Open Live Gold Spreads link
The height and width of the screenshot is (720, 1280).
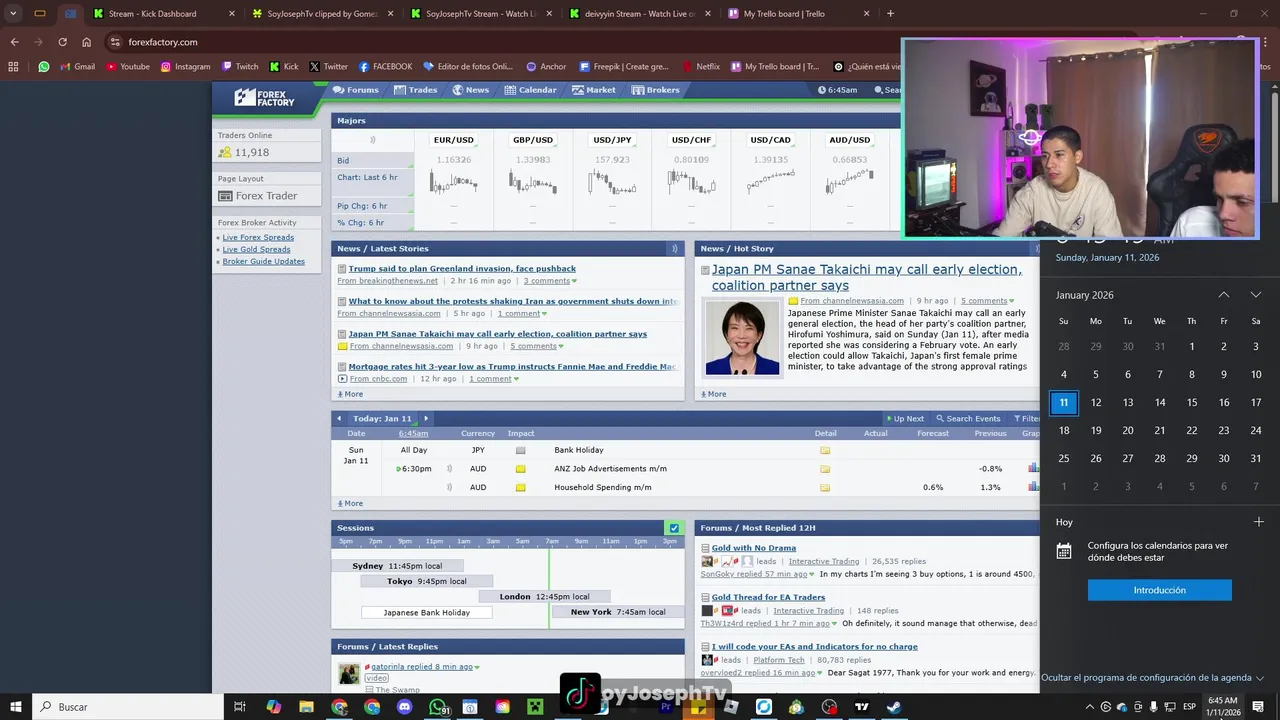256,250
